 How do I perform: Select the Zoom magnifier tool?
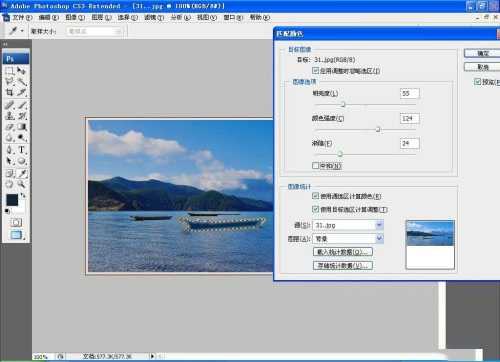22,184
